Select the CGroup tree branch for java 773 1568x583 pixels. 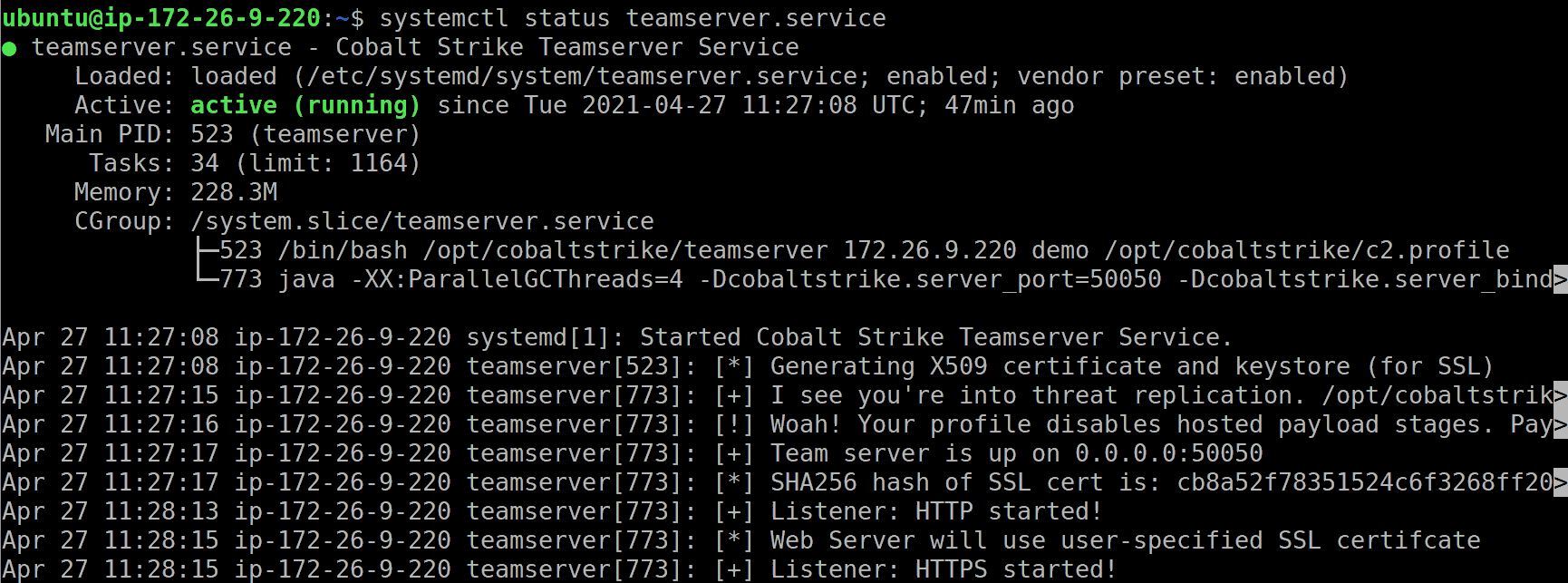[x=207, y=279]
